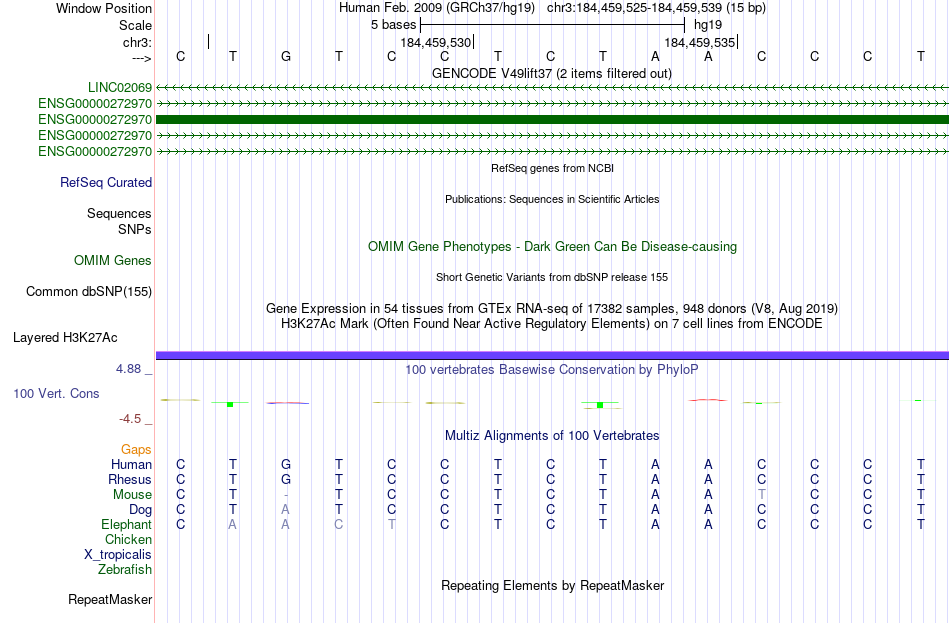Viewport: 950px width, 623px height.
Task: Select the Human alignment row label
Action: pos(131,465)
